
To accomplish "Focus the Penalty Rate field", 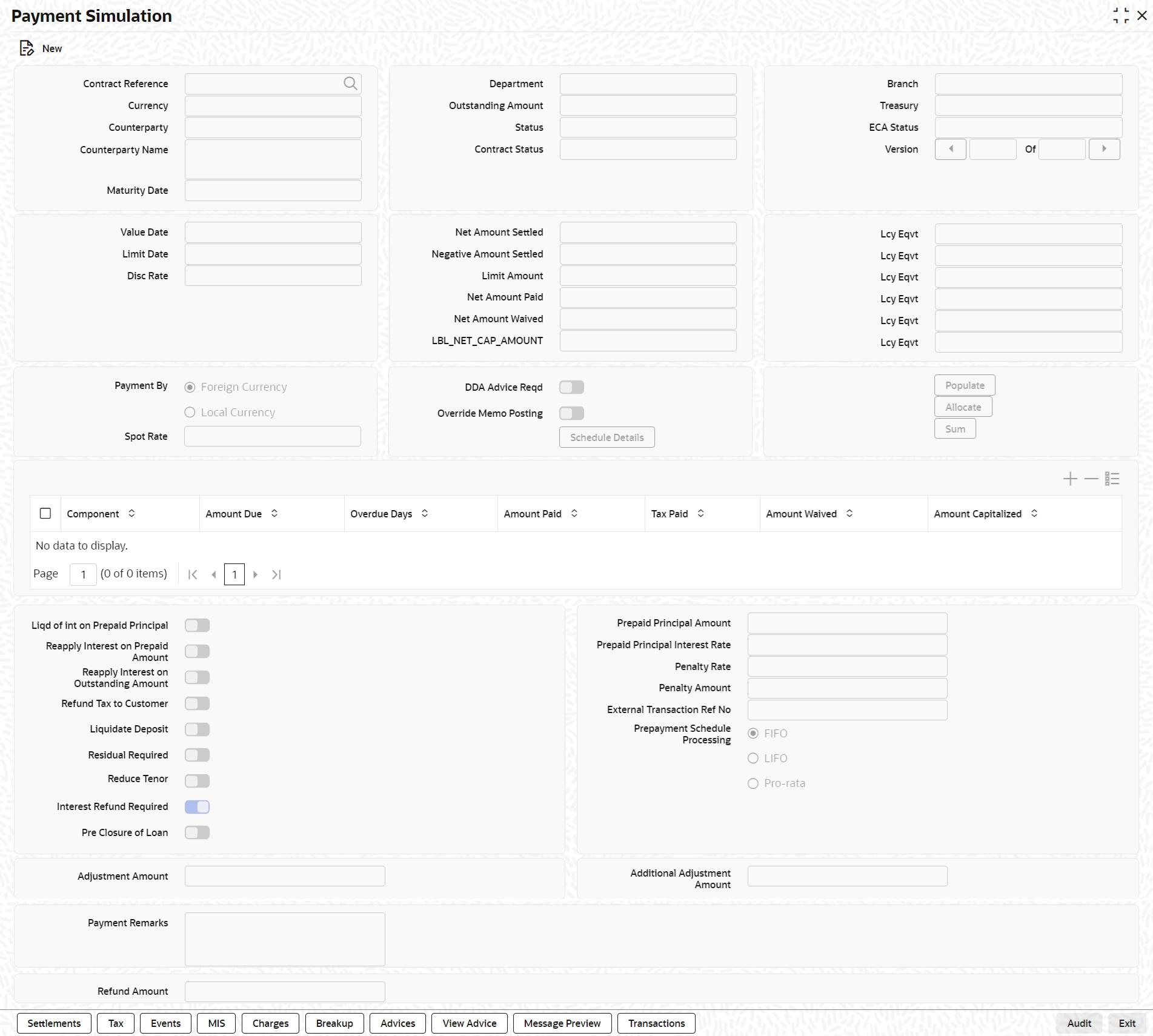I will coord(847,666).
